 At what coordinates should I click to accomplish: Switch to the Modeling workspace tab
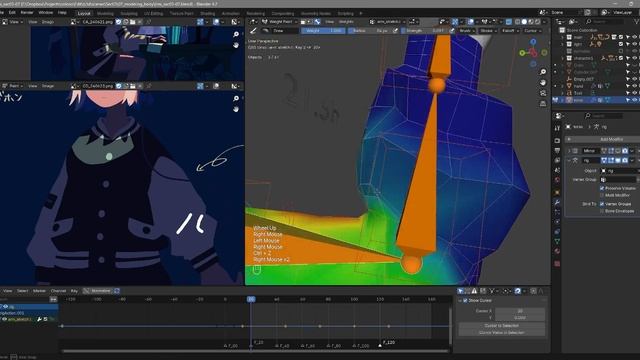[x=105, y=13]
